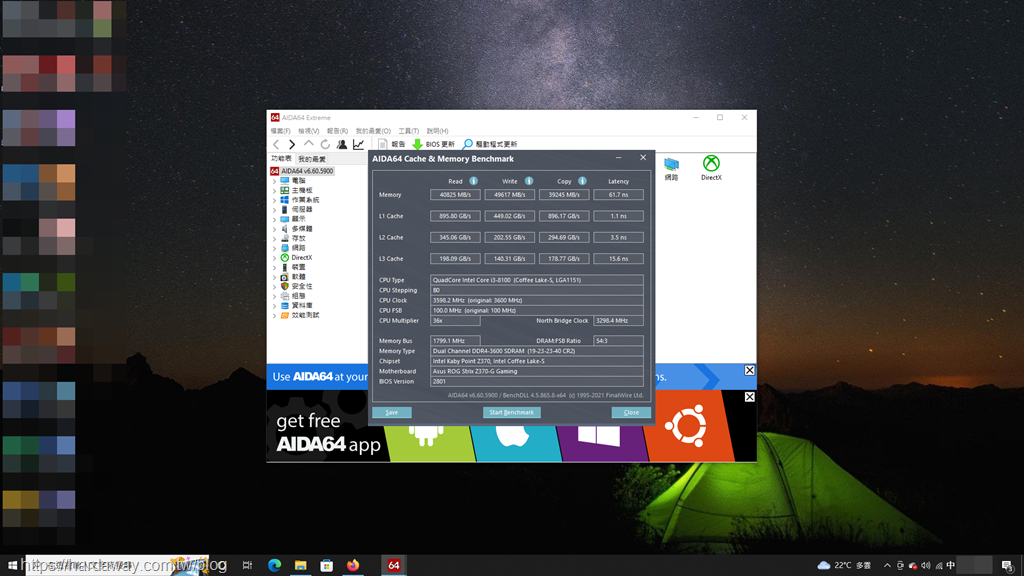
Task: Click the Motherboard field Asus ROG Strix Z370-G
Action: (x=537, y=372)
